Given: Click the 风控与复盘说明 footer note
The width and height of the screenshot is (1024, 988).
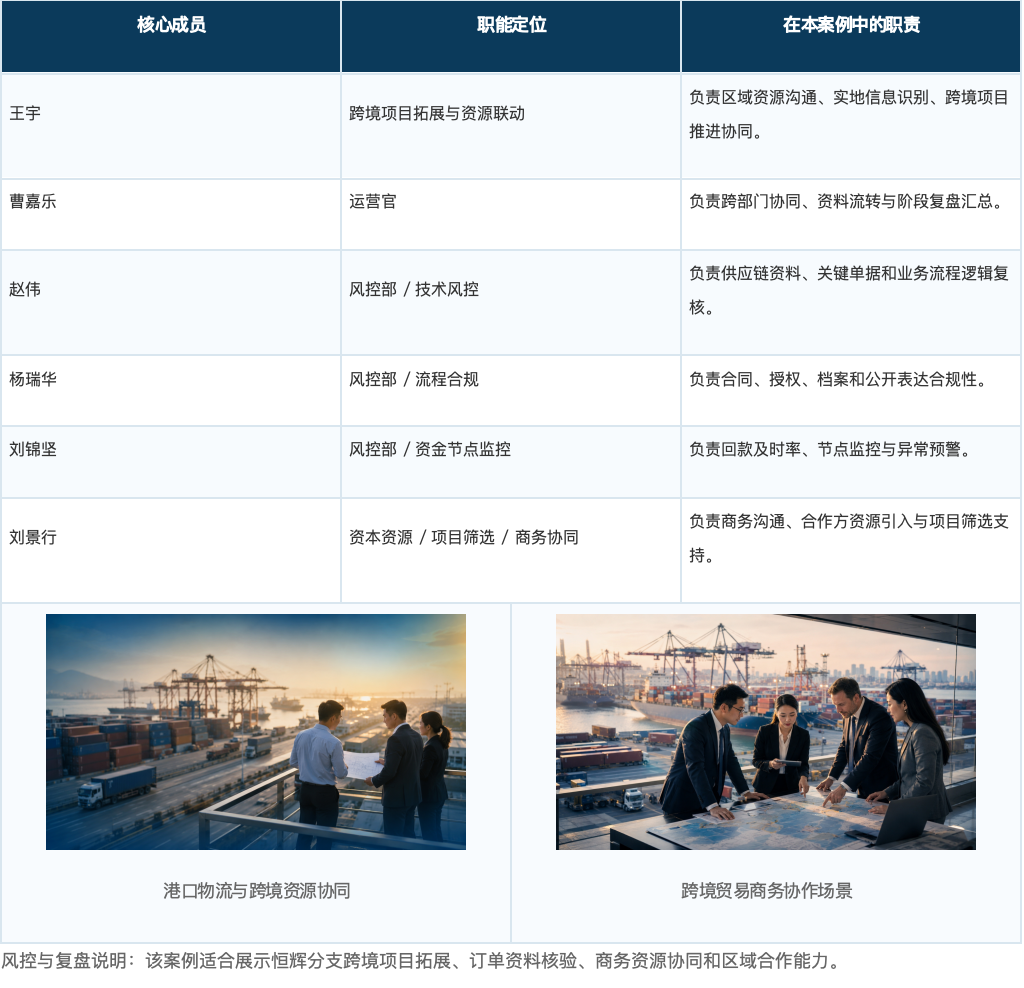Looking at the screenshot, I should (x=422, y=961).
